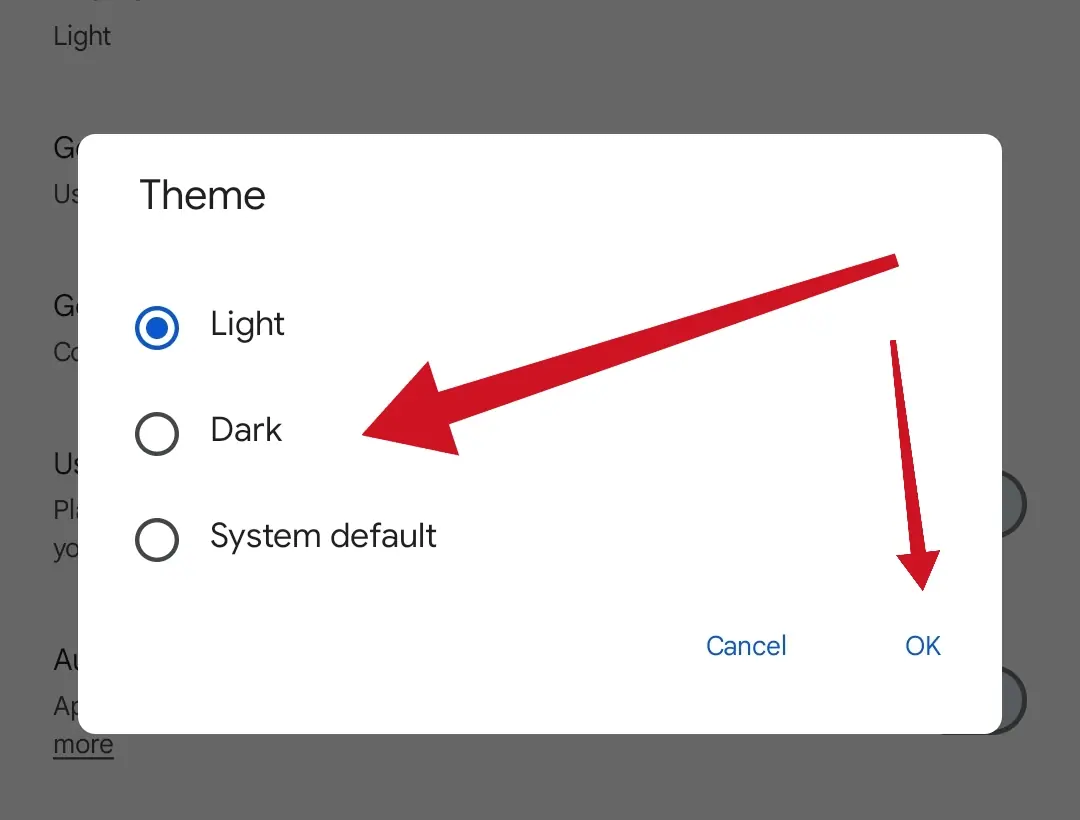Click empty white space right of "Light" option
Screen dimensions: 1080x820
[600, 325]
